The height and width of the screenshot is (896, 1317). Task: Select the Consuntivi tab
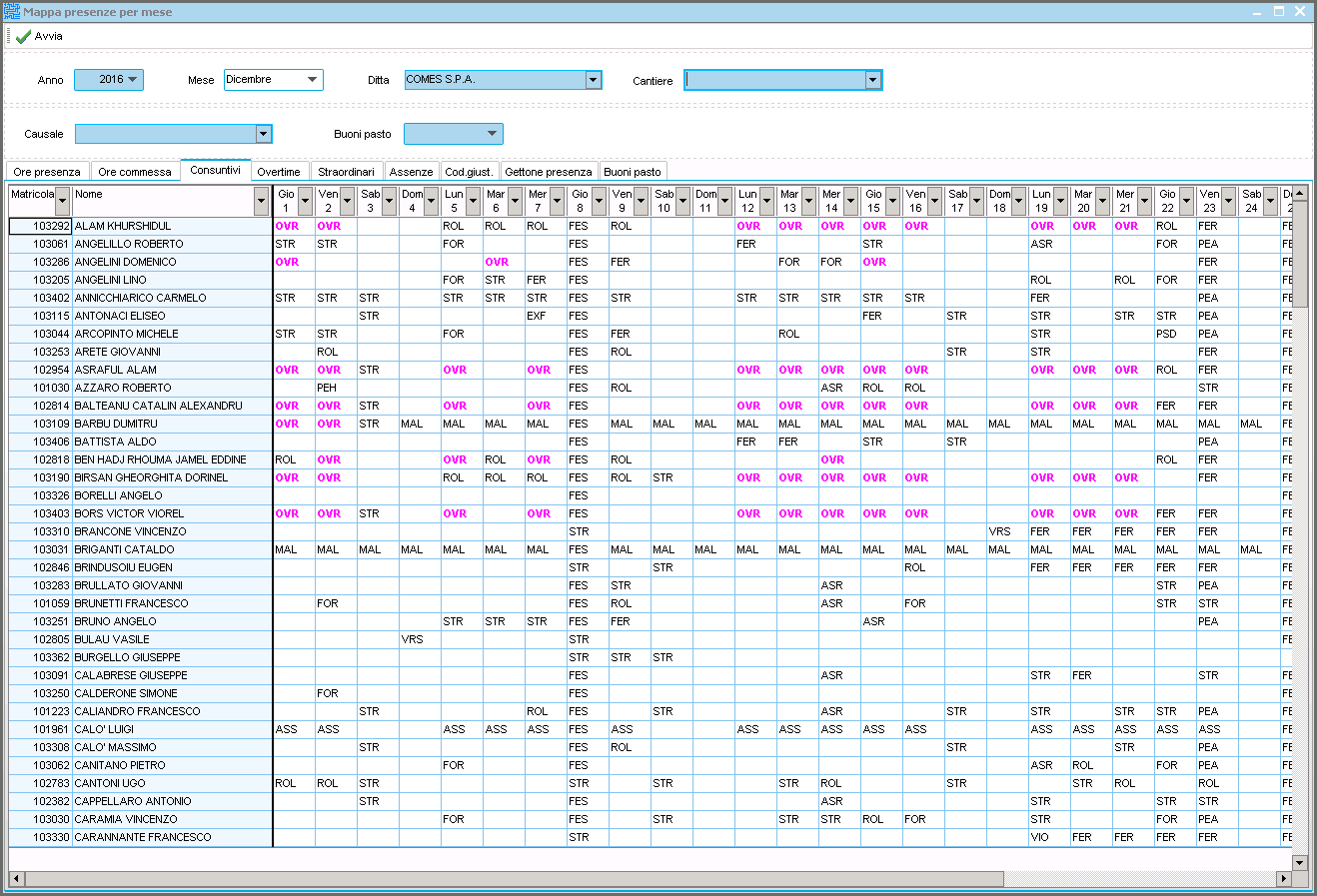tap(216, 170)
